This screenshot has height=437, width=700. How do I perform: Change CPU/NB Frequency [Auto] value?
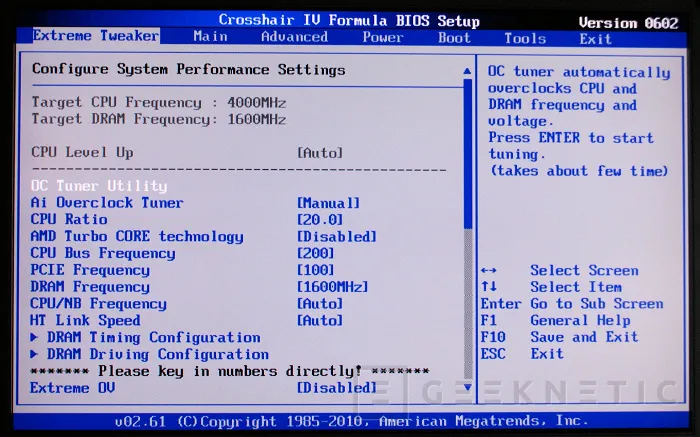click(320, 304)
